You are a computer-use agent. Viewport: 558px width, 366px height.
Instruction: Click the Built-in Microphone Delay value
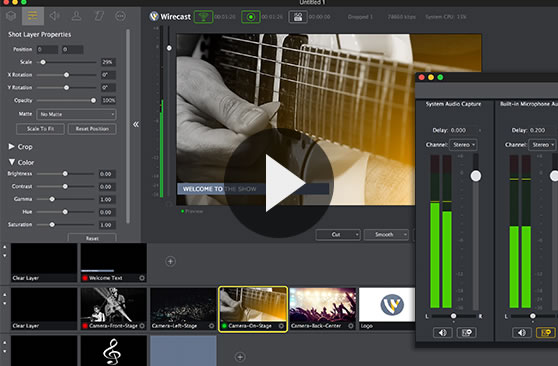tap(537, 130)
